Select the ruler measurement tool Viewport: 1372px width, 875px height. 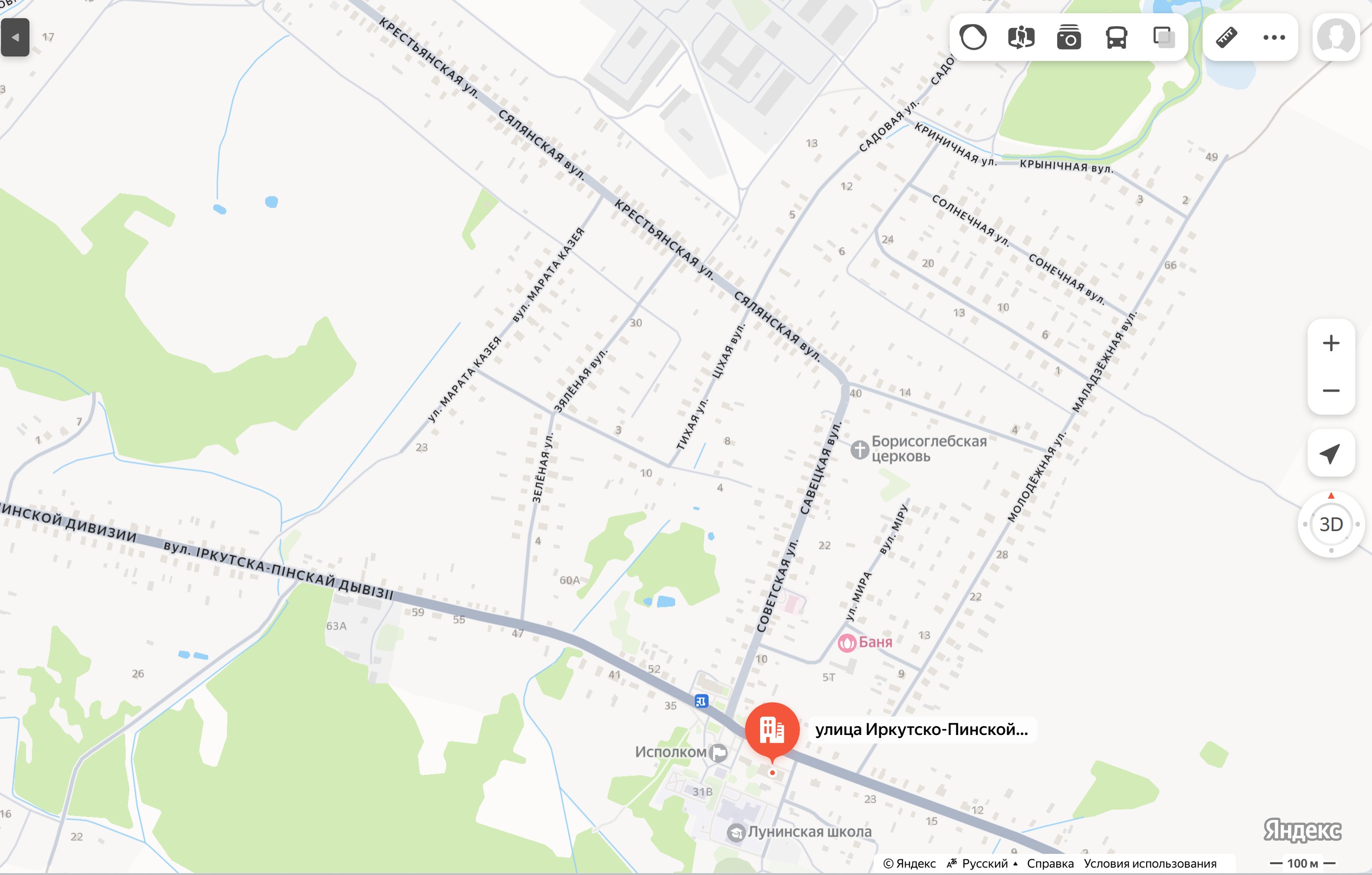(1226, 38)
